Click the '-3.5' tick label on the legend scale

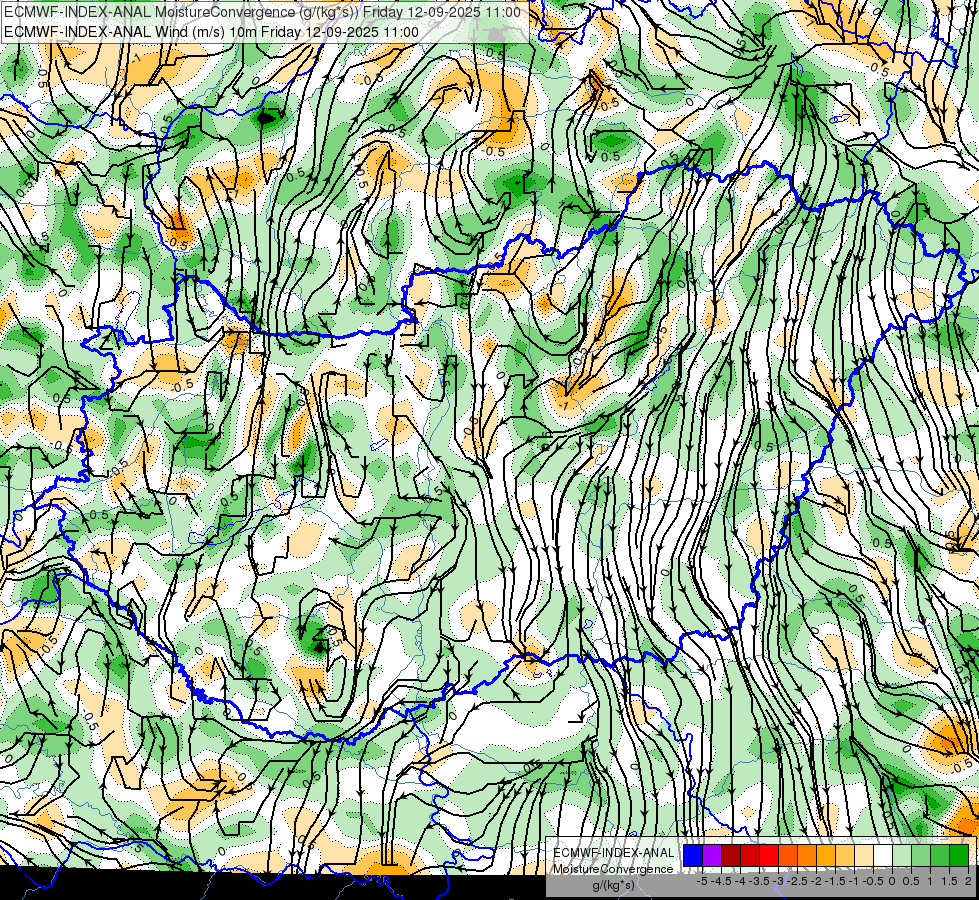tap(759, 881)
